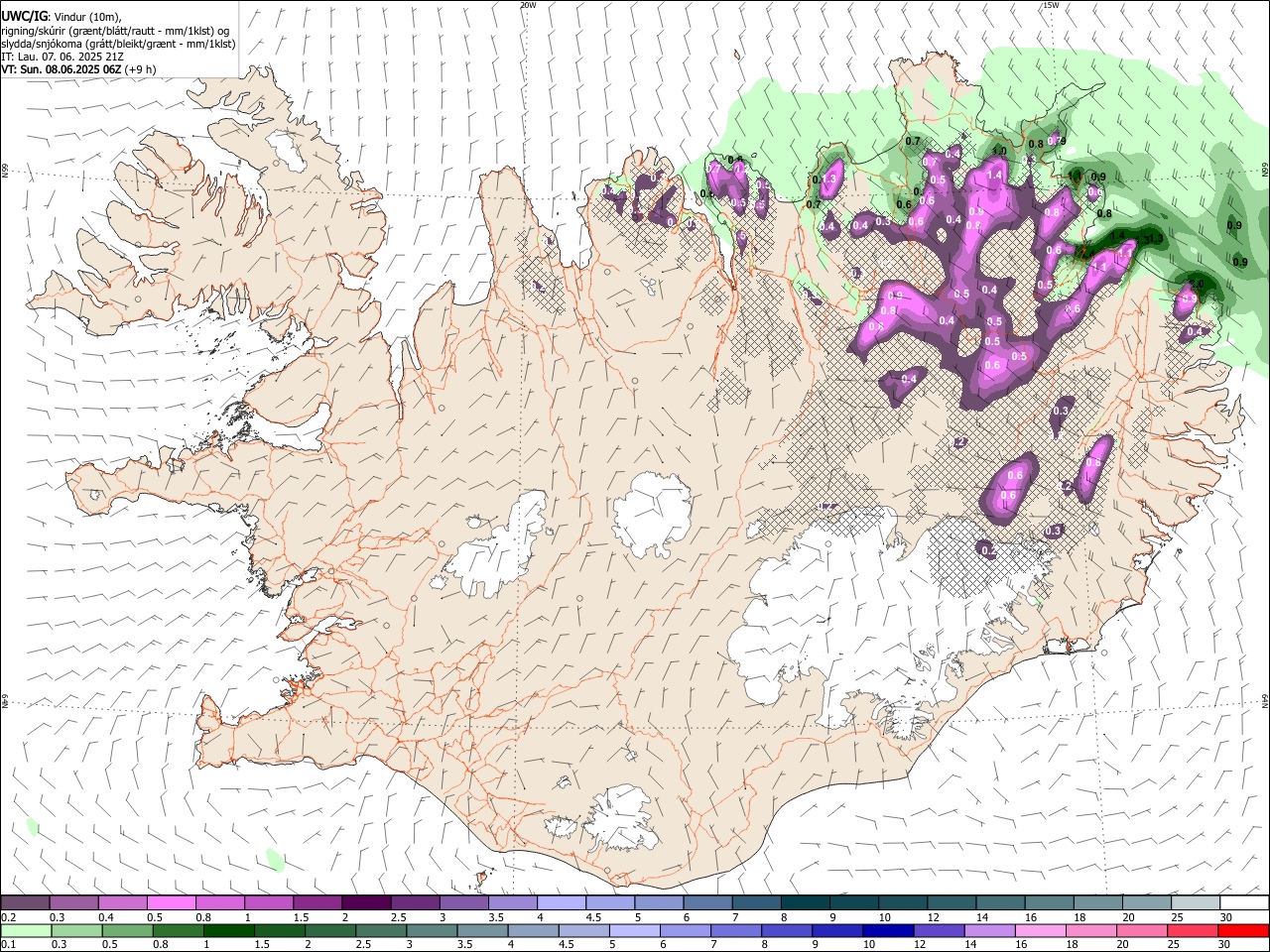Viewport: 1270px width, 952px height.
Task: Click the 'UWC/IG: Vindur (10m)' title text
Action: (x=62, y=16)
